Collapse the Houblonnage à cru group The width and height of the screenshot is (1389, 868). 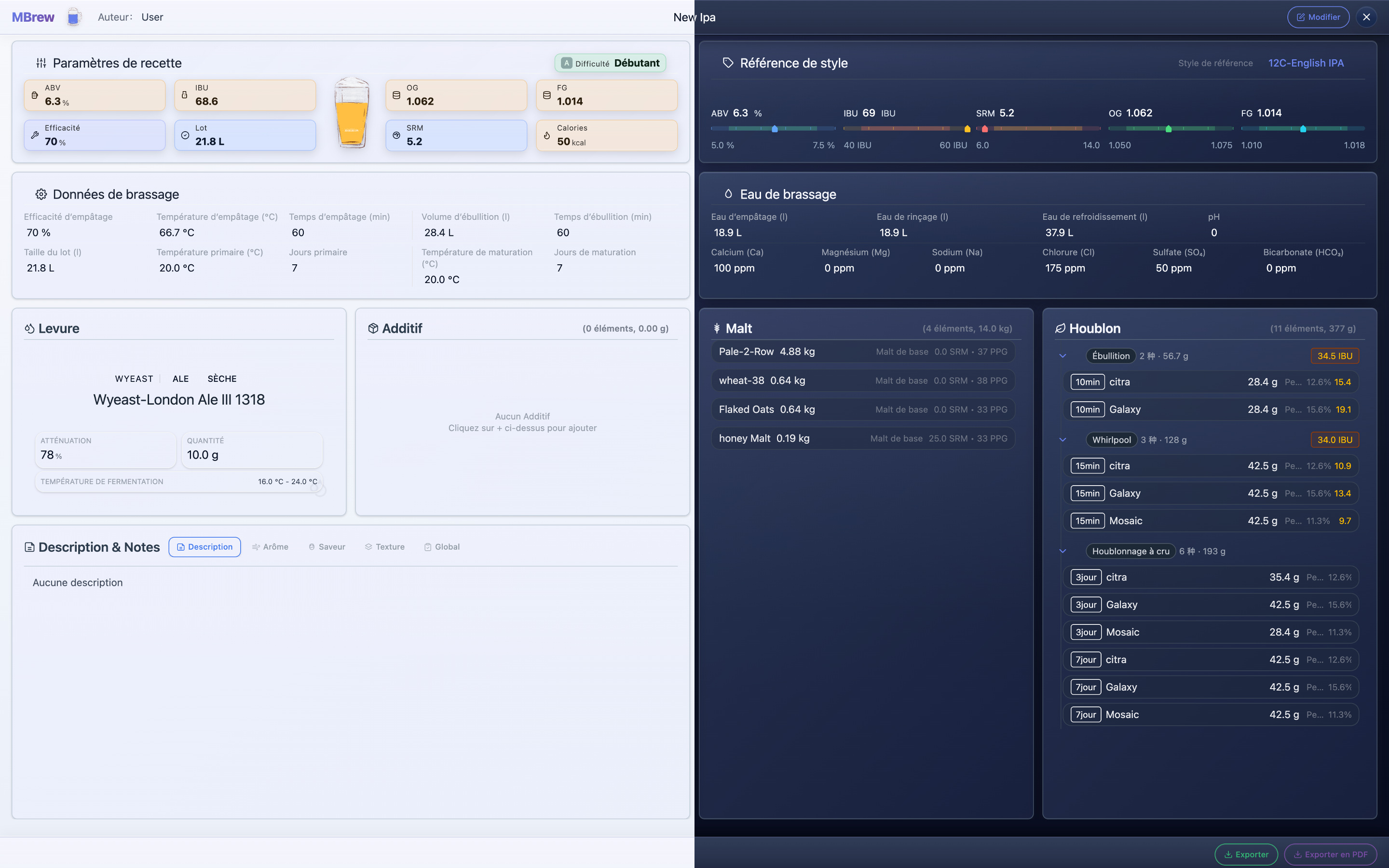[x=1062, y=551]
